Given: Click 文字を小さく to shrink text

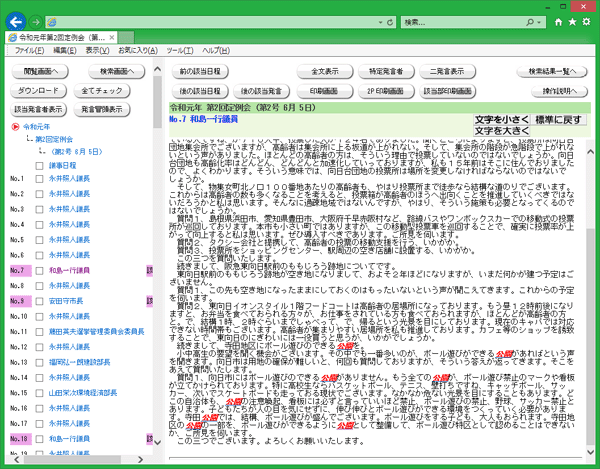Looking at the screenshot, I should click(502, 119).
